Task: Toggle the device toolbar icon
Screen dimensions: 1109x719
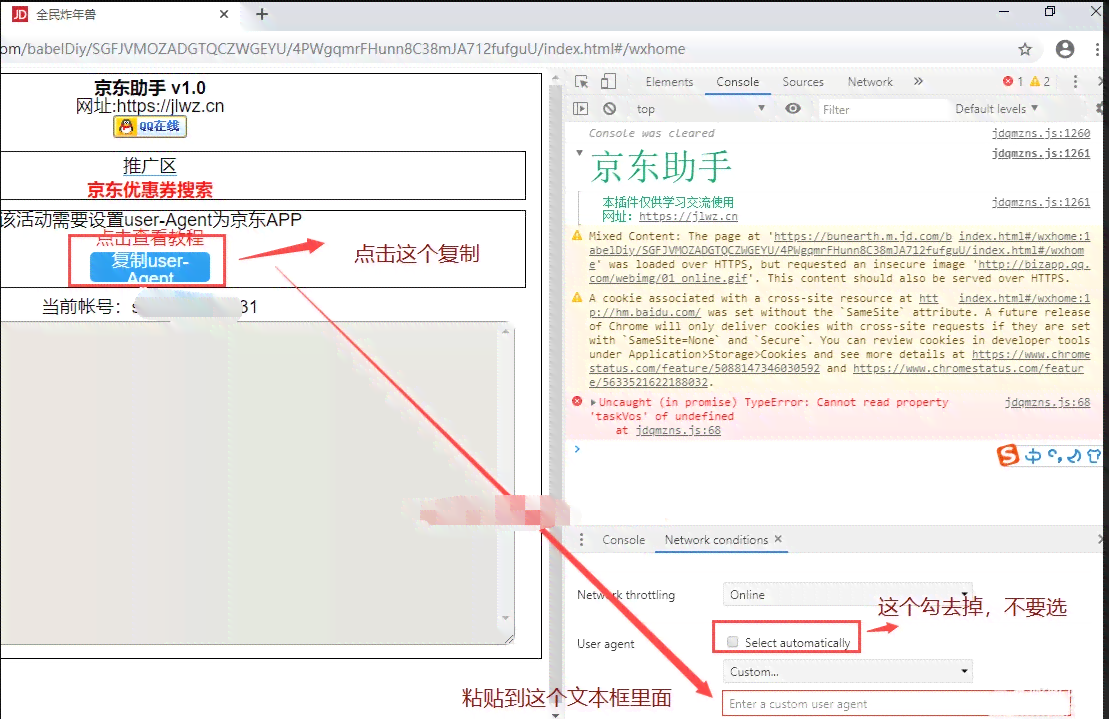Action: [x=608, y=81]
